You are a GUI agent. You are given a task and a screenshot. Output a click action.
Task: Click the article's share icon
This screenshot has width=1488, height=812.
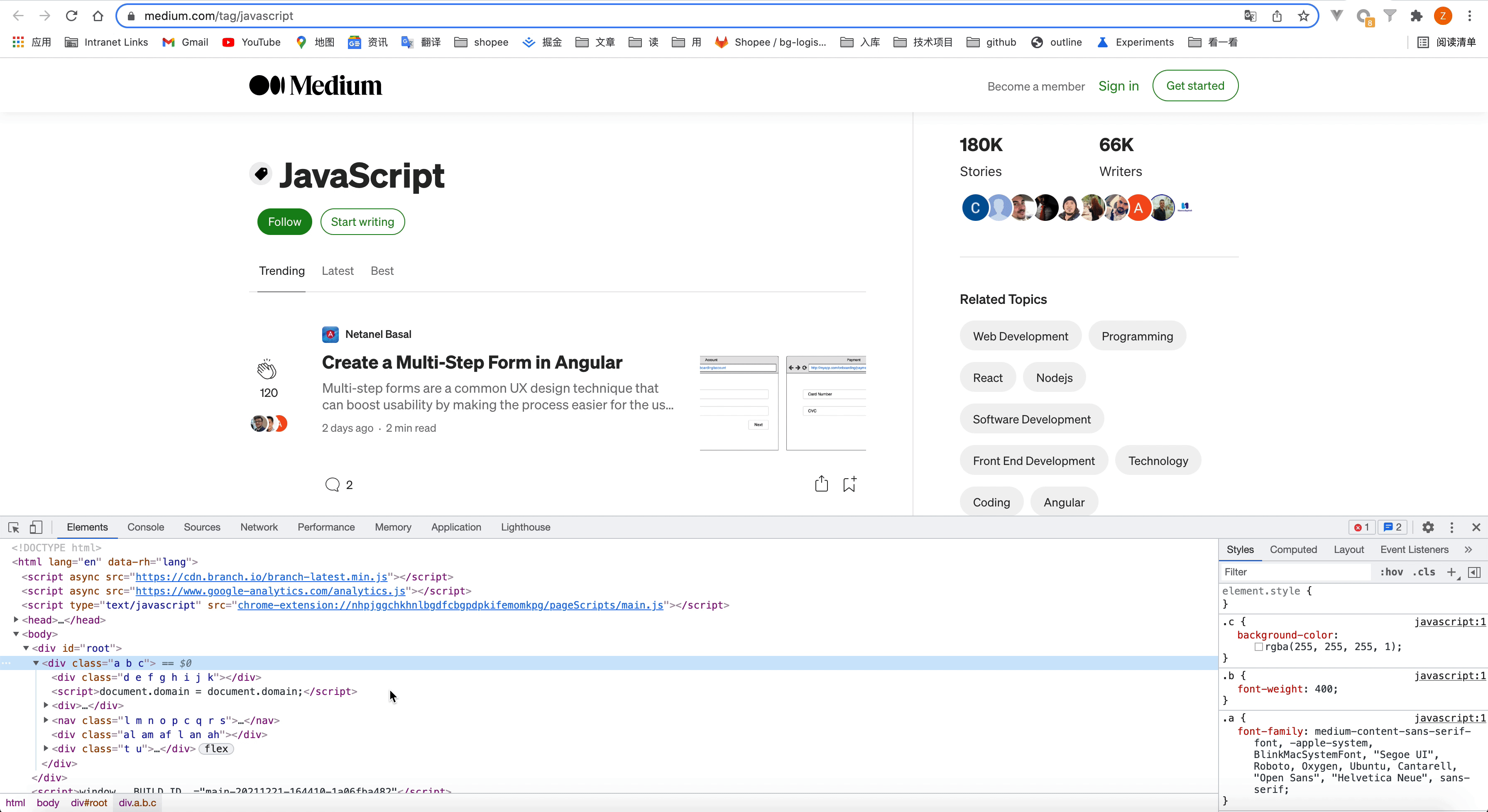pos(821,484)
